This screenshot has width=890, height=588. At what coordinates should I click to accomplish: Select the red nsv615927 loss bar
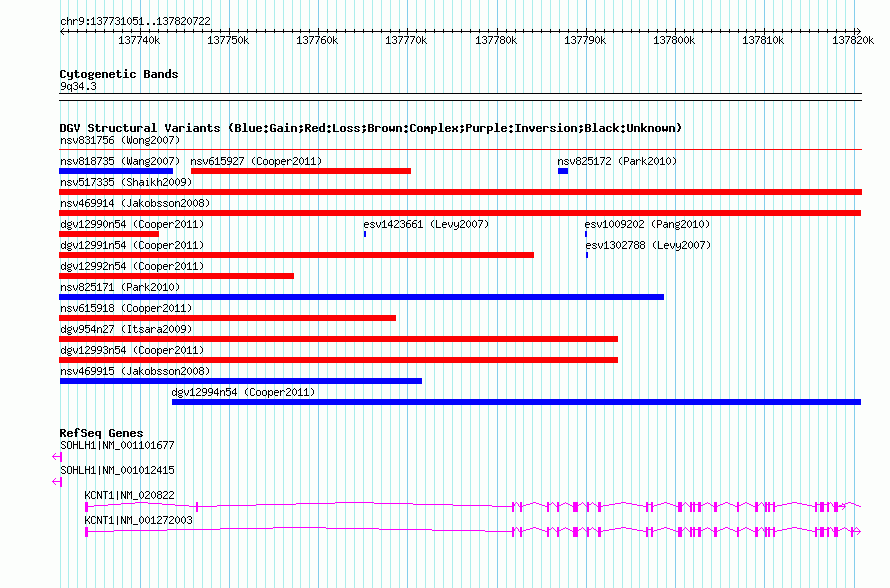coord(301,171)
